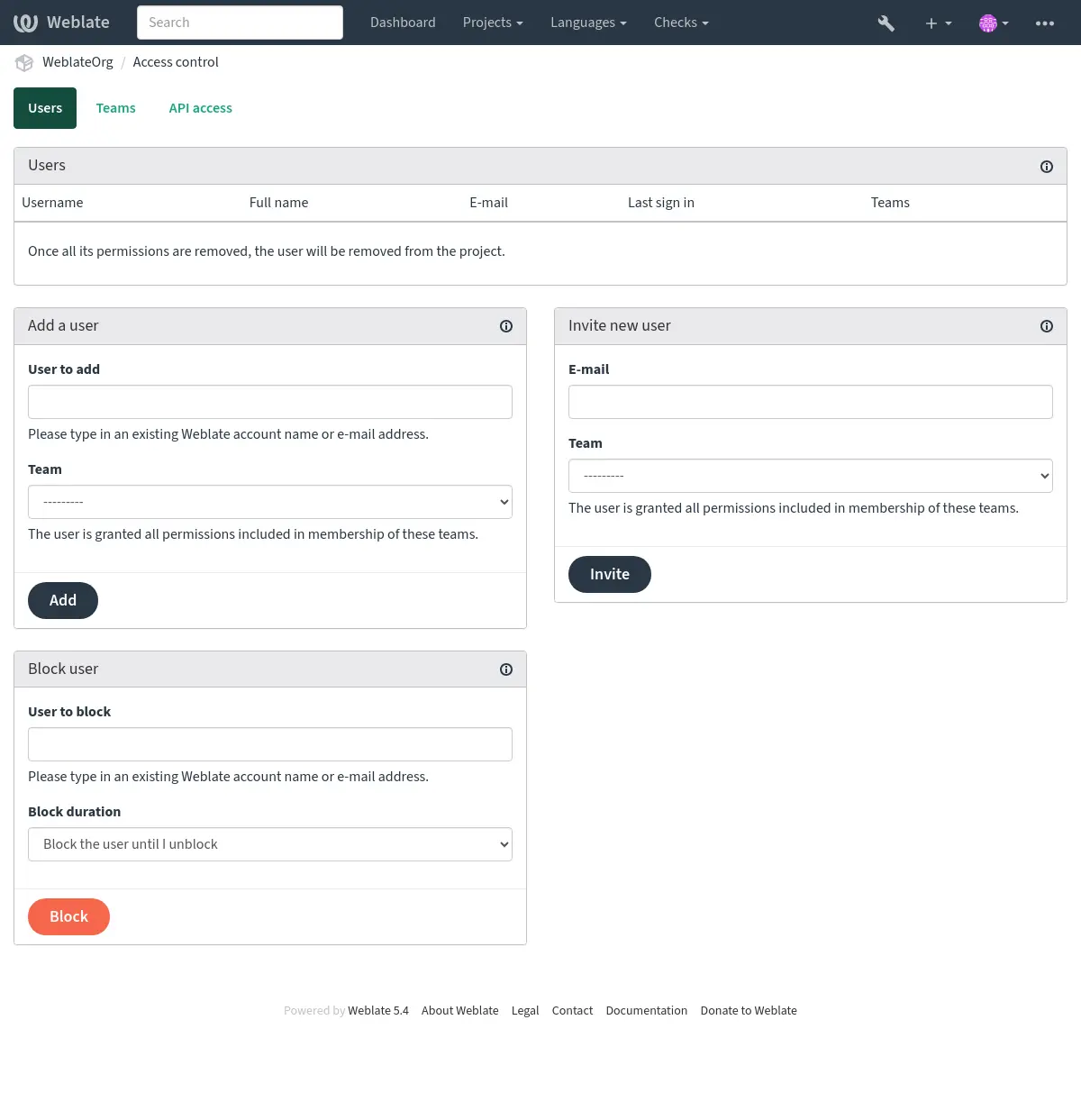Image resolution: width=1081 pixels, height=1120 pixels.
Task: Open the Contact footer link
Action: (x=572, y=1011)
